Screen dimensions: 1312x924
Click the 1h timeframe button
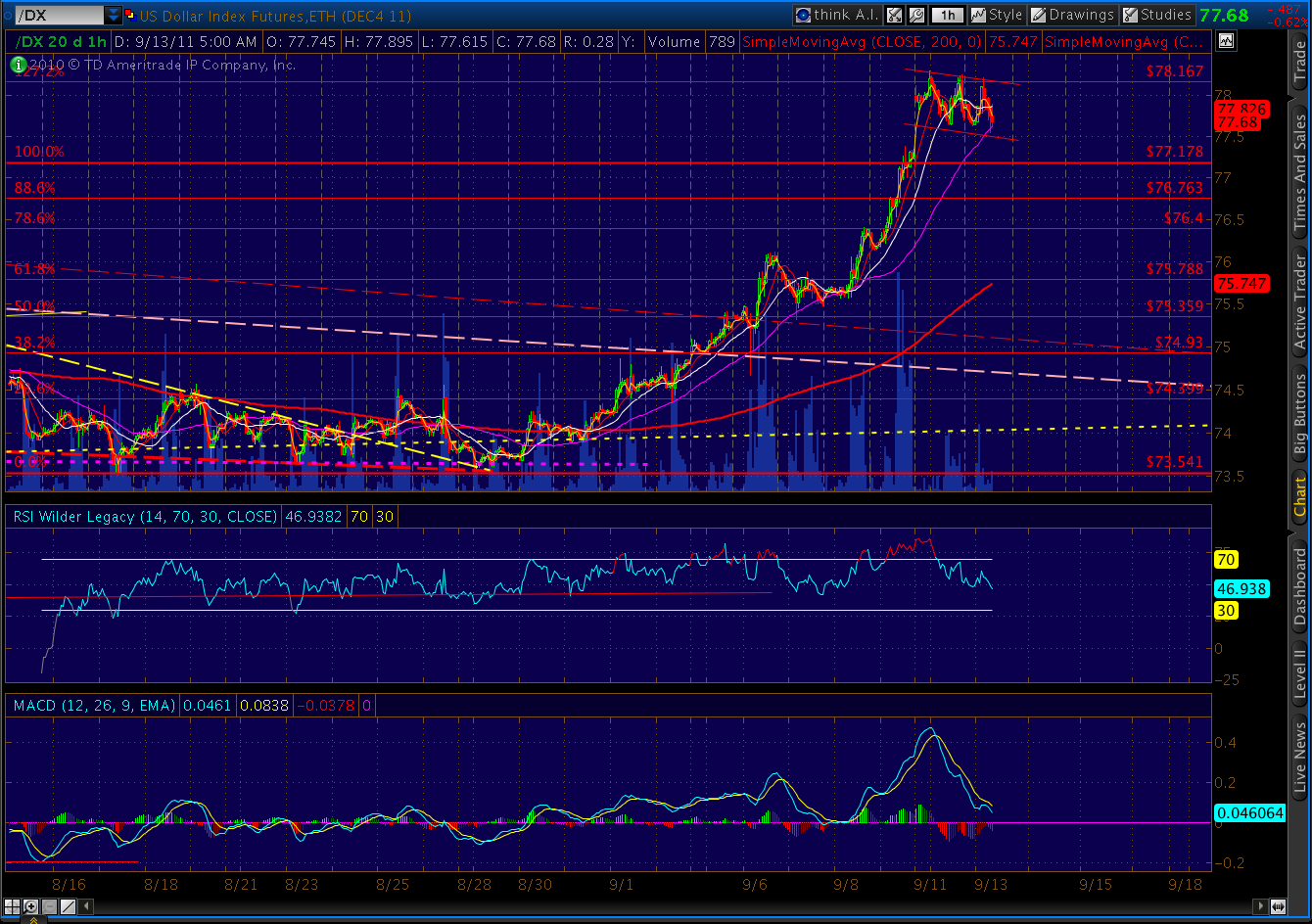(x=947, y=15)
